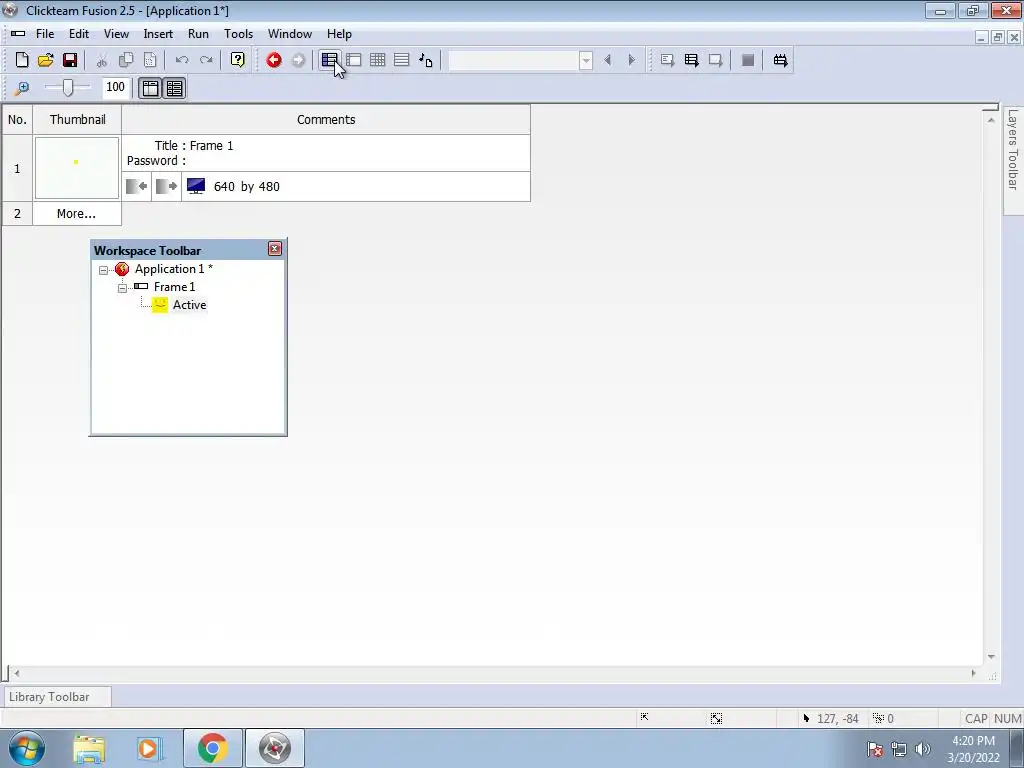1024x768 pixels.
Task: Click the Cut scissors icon
Action: (101, 60)
